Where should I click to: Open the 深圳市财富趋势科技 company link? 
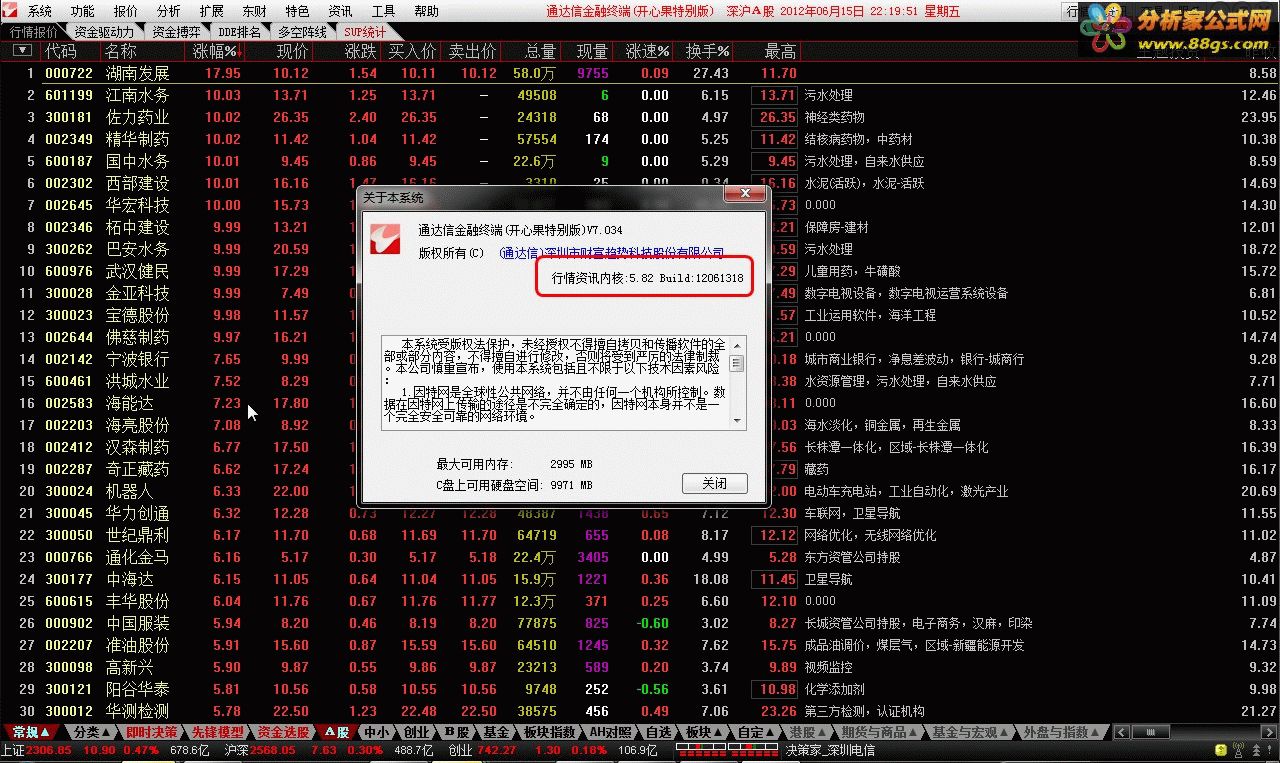611,253
